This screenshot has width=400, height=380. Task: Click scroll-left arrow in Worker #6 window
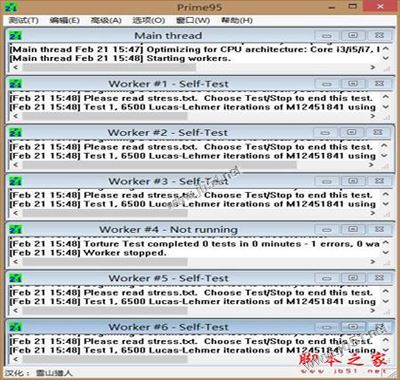15,359
